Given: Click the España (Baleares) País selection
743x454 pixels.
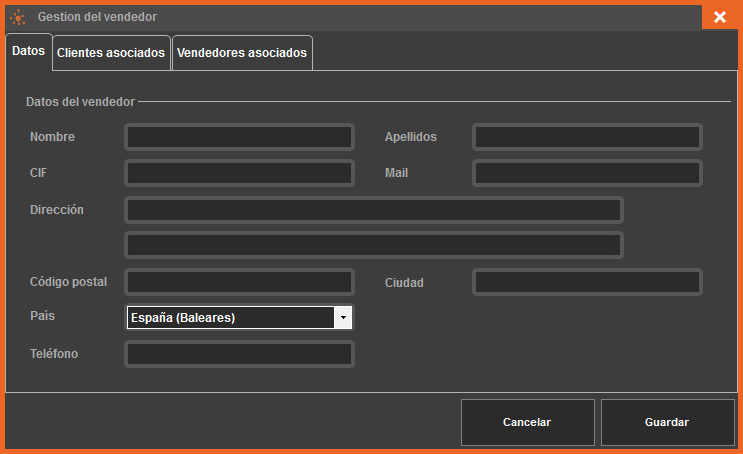Looking at the screenshot, I should (x=230, y=318).
